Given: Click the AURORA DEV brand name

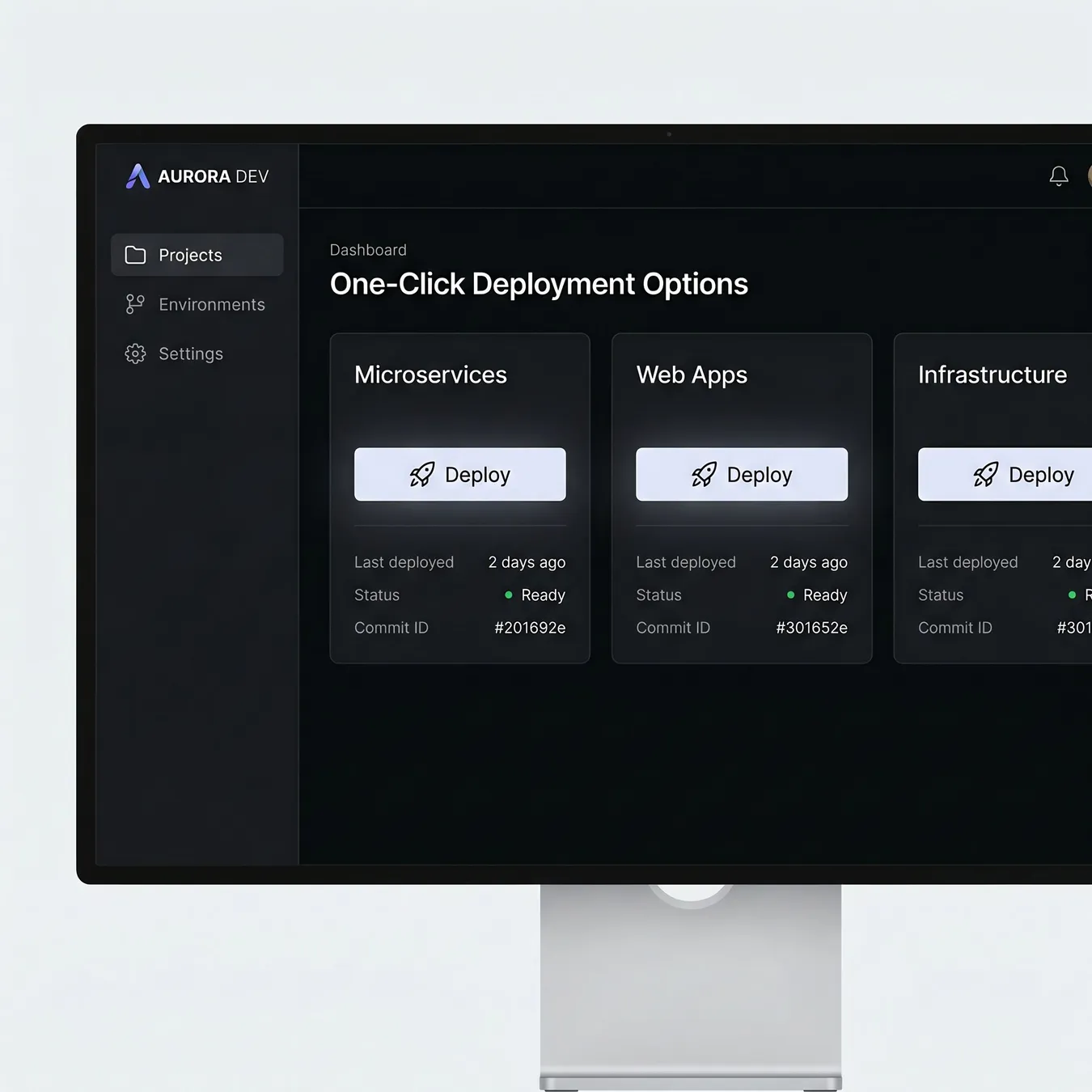Looking at the screenshot, I should click(214, 176).
